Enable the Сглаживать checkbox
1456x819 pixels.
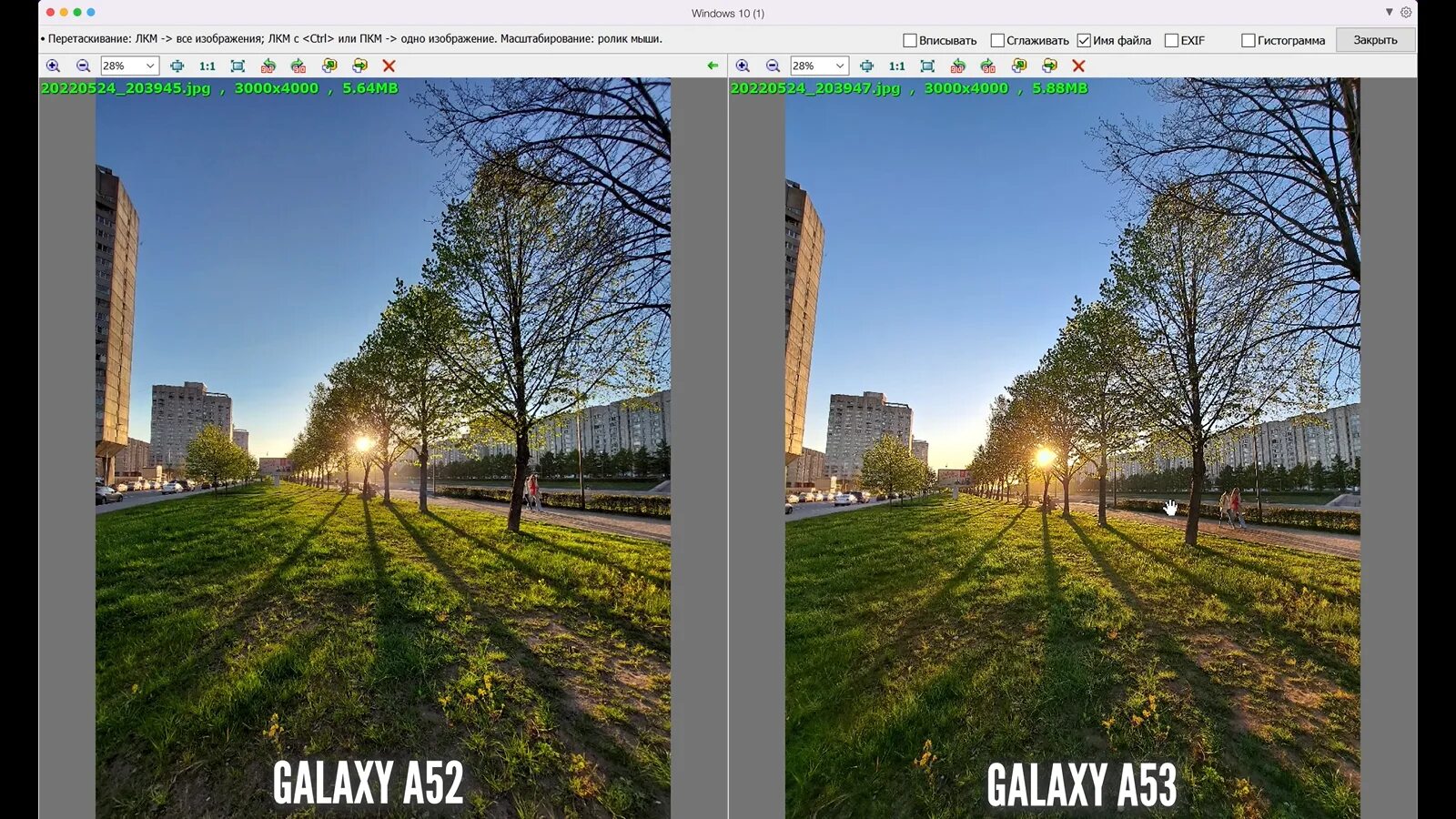(x=997, y=40)
